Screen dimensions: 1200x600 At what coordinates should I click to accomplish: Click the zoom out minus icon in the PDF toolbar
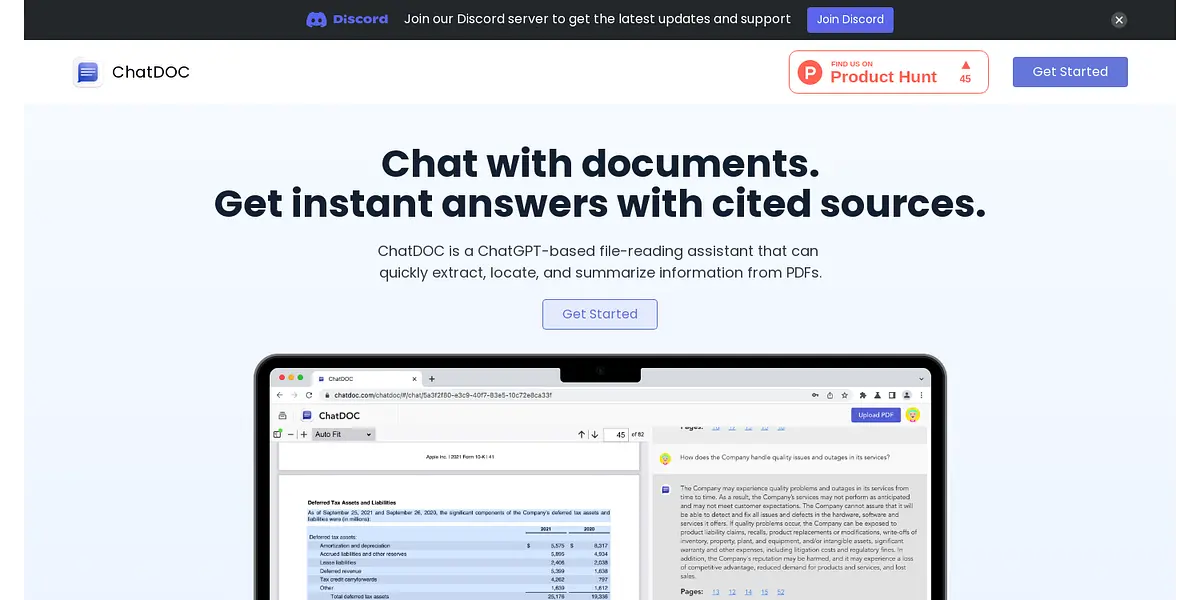coord(291,435)
